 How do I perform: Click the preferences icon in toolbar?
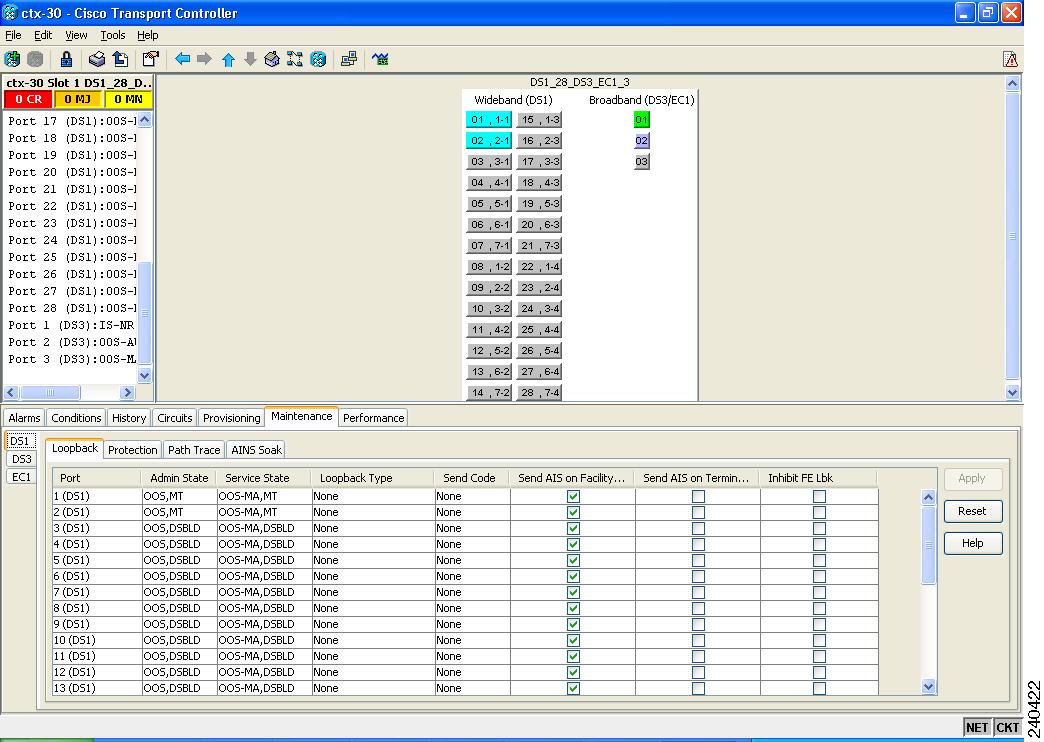[x=150, y=59]
